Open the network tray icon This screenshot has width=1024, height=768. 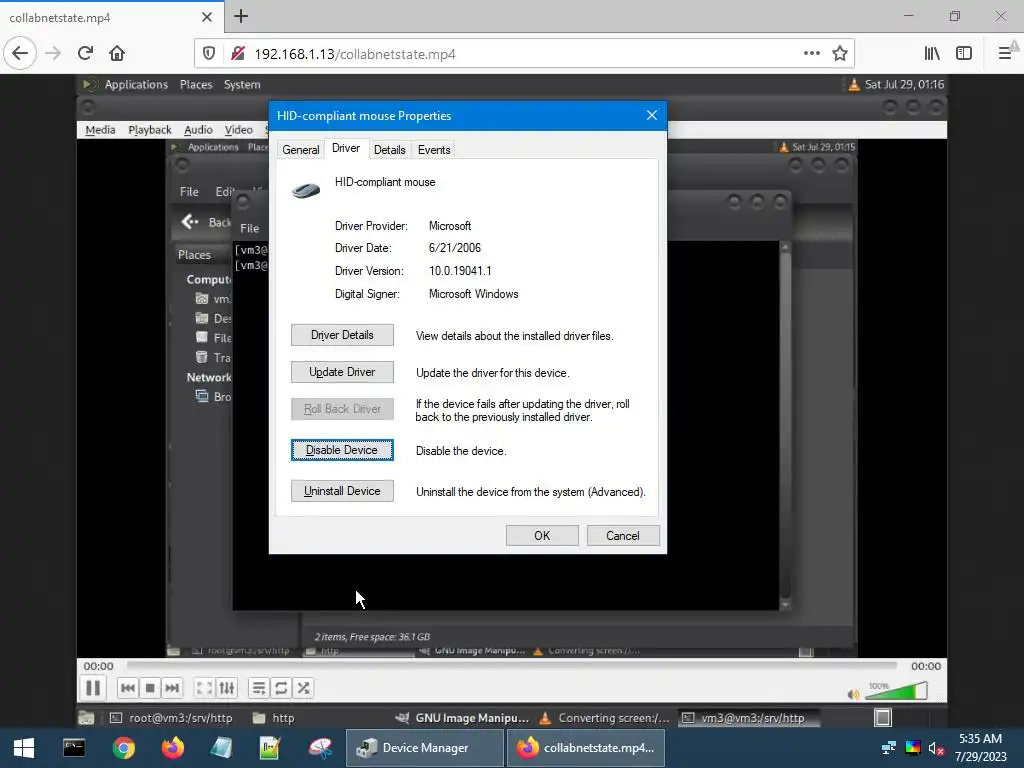click(x=889, y=748)
